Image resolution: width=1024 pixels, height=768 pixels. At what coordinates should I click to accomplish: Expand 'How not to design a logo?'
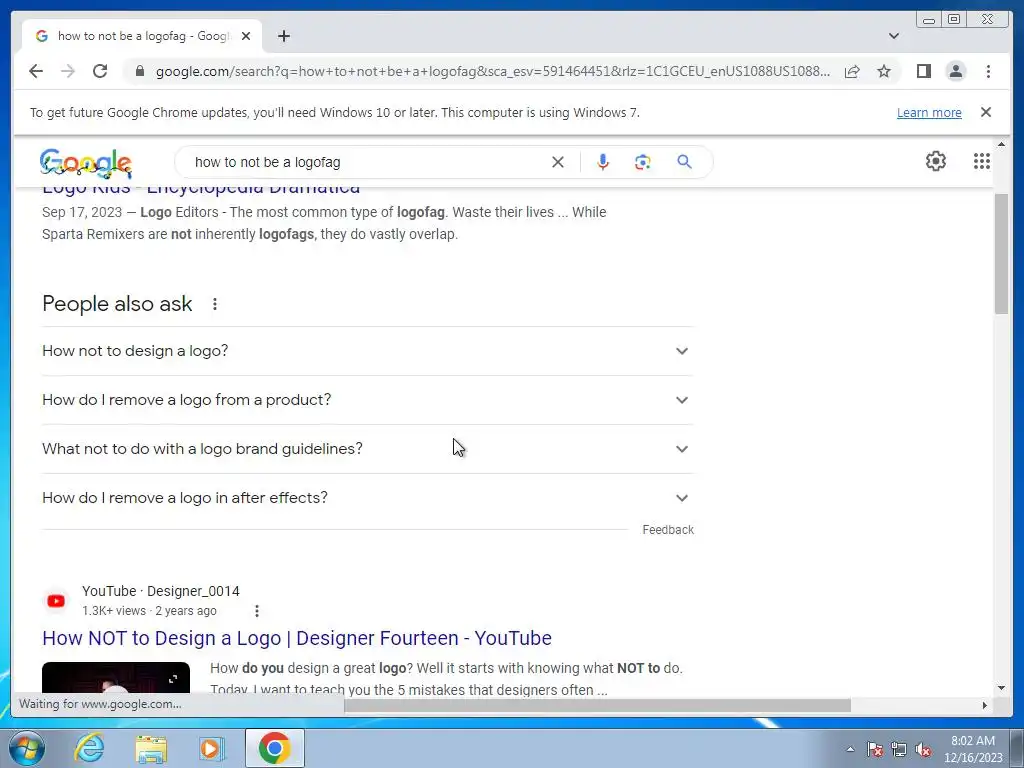point(367,351)
